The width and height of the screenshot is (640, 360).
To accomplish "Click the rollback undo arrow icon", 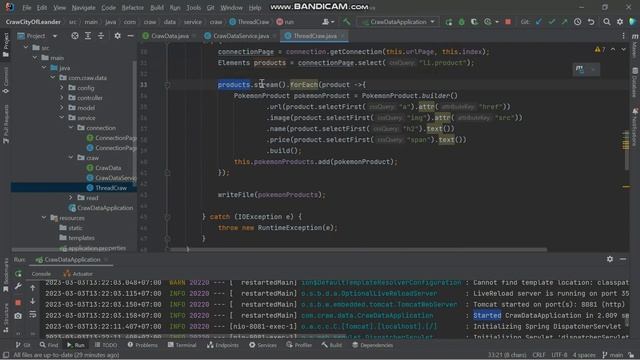I will tap(591, 22).
